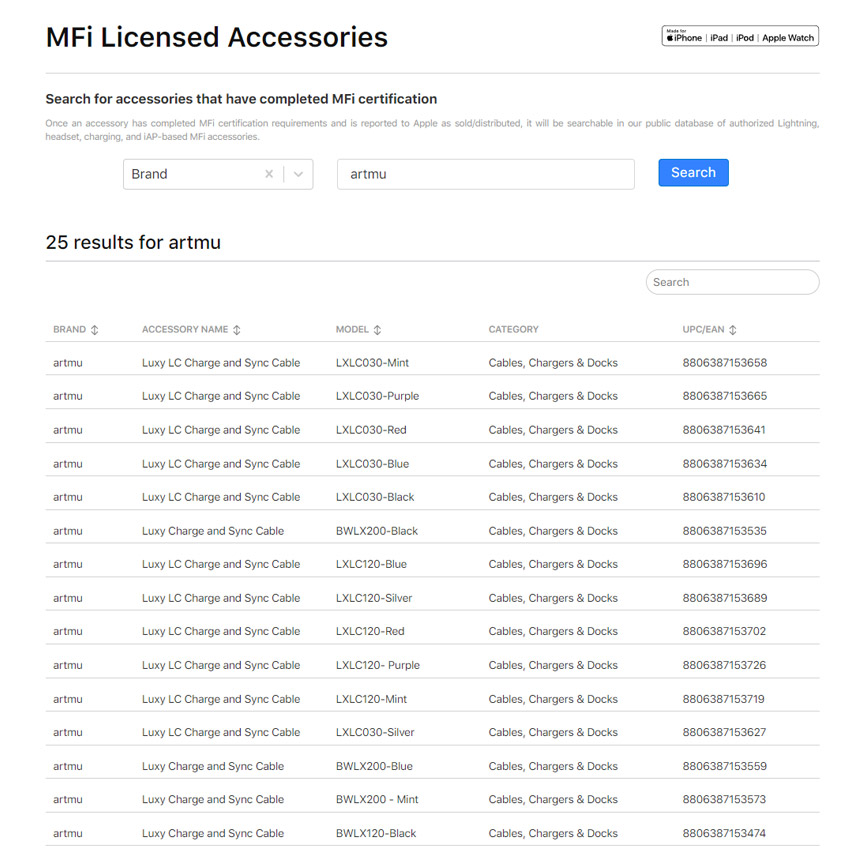Open the Brand search-type combo box

218,174
